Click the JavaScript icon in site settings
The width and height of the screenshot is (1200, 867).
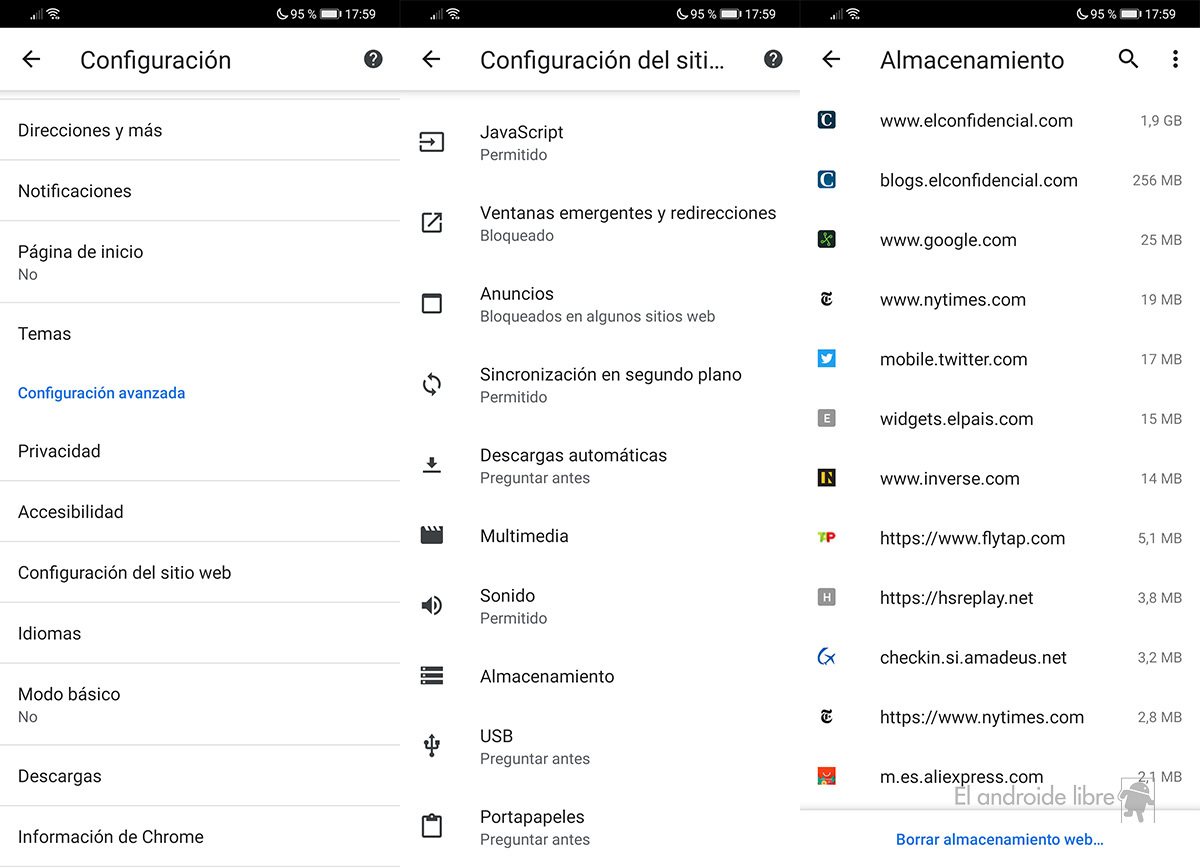432,142
